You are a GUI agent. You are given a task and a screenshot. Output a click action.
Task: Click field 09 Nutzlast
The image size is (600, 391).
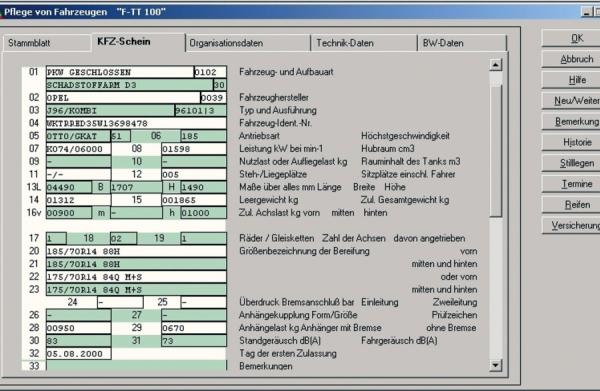[78, 162]
